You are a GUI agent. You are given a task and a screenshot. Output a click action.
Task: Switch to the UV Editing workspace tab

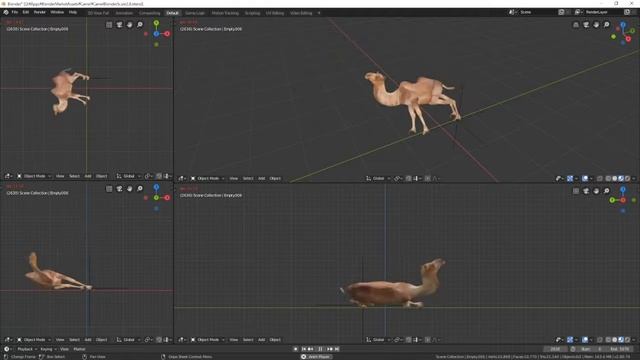point(275,13)
